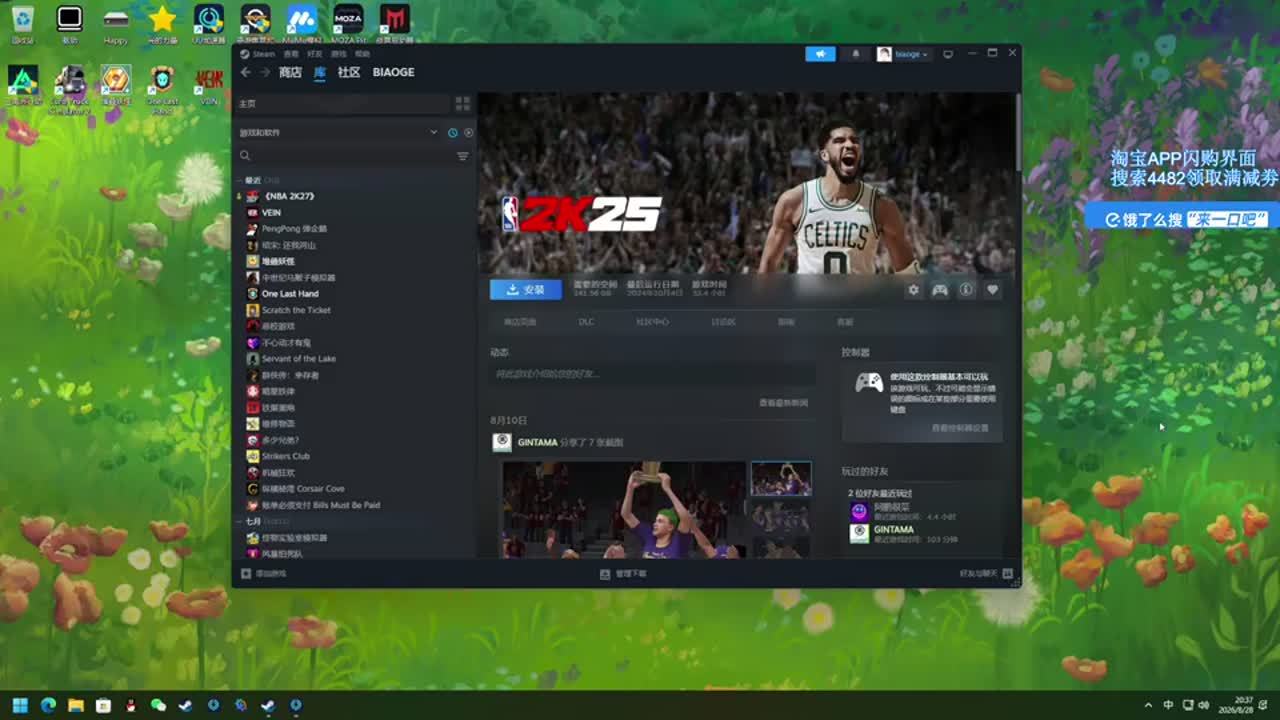Click the library search field
The height and width of the screenshot is (720, 1280).
pyautogui.click(x=350, y=156)
